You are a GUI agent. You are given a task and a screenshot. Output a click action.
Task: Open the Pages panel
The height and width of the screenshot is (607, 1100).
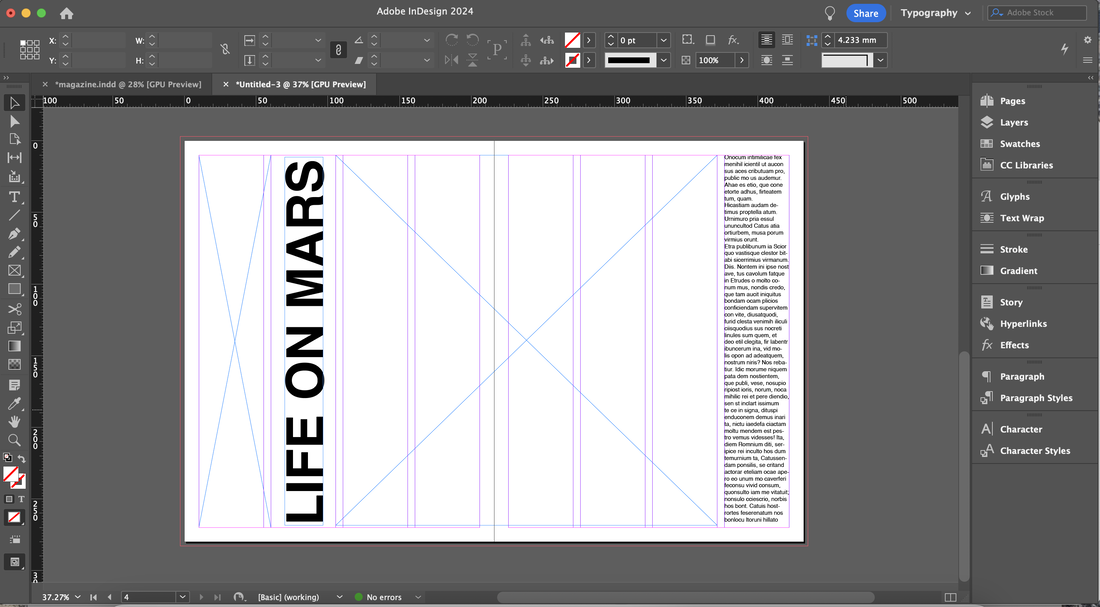point(1012,101)
